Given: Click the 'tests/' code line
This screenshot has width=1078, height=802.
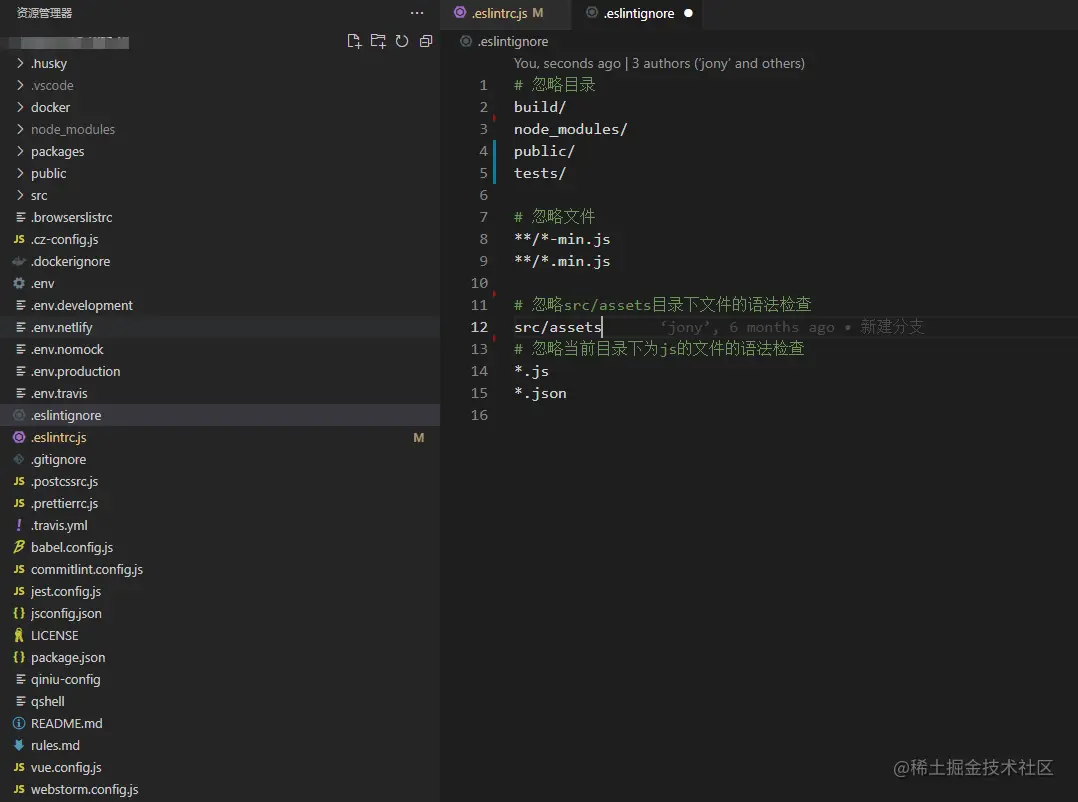Looking at the screenshot, I should pos(540,173).
